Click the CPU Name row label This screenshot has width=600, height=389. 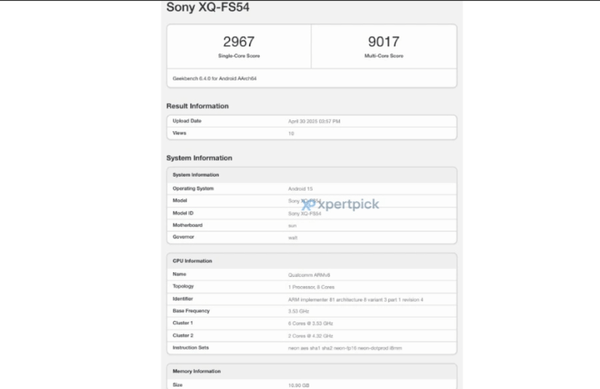[x=179, y=274]
